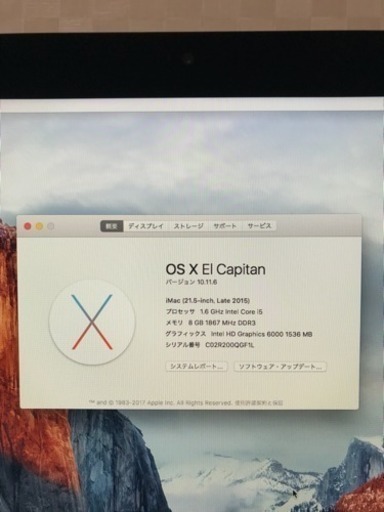Launch ソフトウェア・アップデート
This screenshot has width=384, height=512.
click(280, 367)
